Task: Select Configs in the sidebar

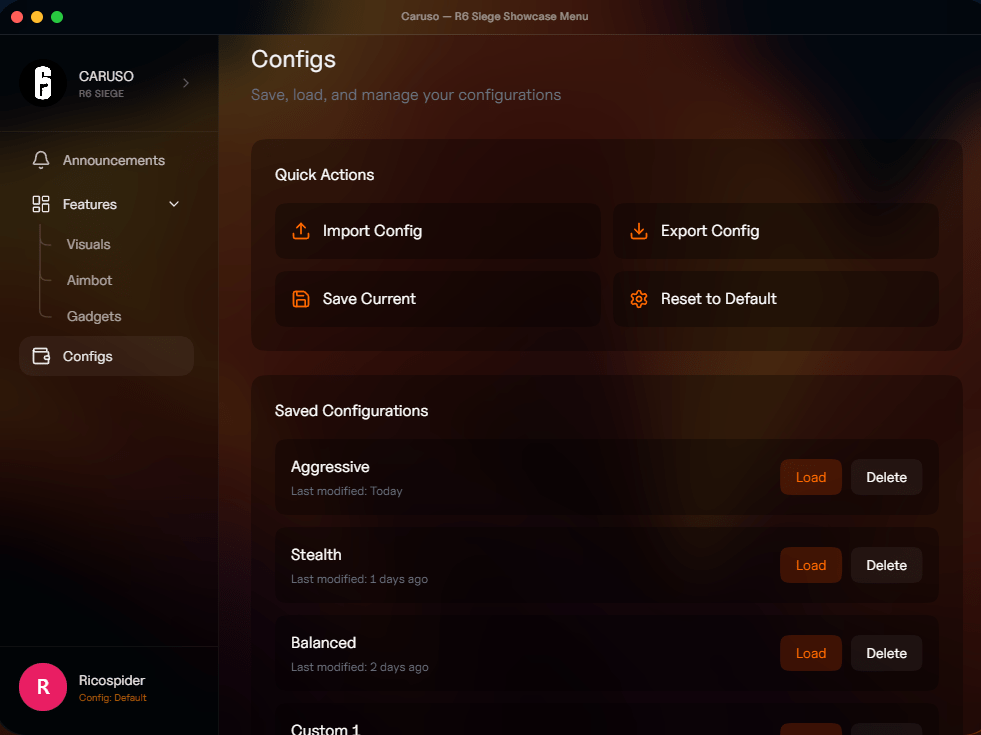Action: coord(106,356)
